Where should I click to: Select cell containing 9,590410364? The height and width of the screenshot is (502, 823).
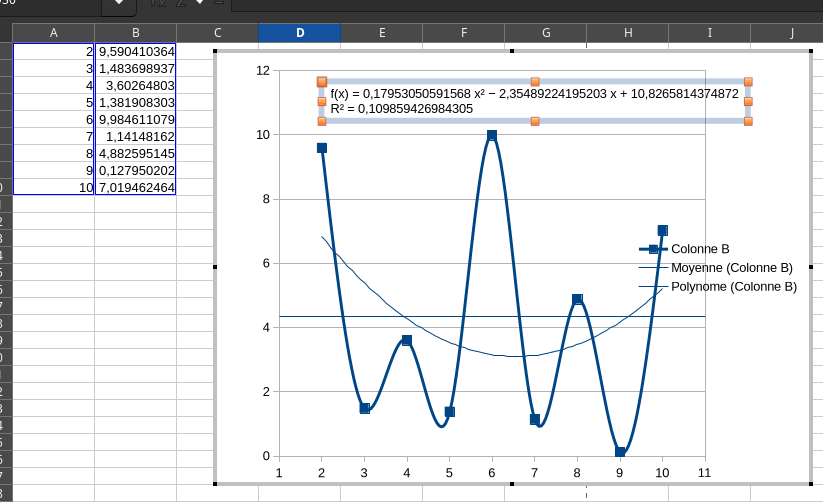tap(136, 50)
